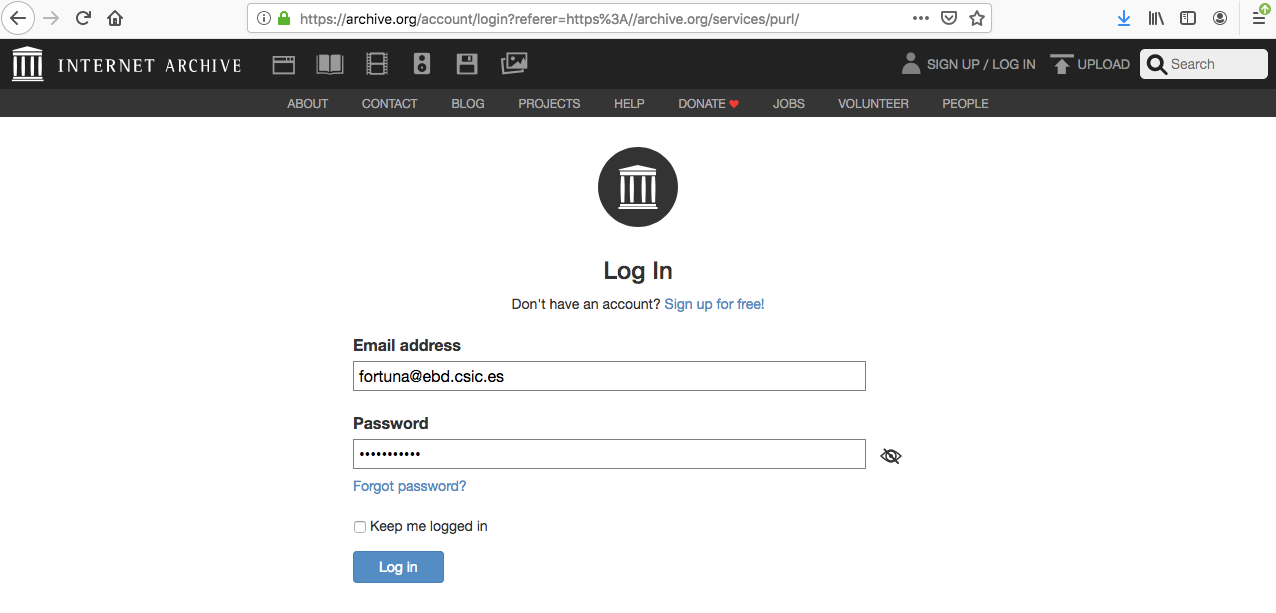
Task: Open the BLOG menu item
Action: click(468, 104)
